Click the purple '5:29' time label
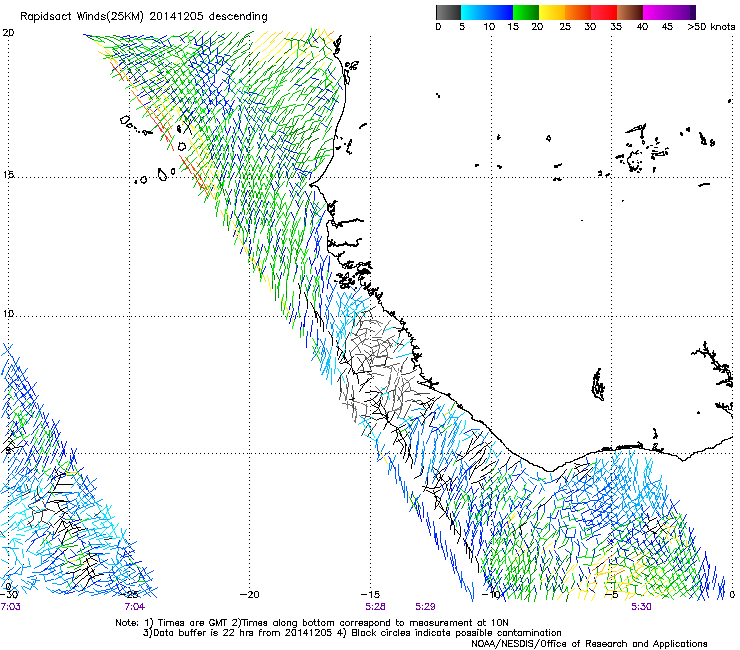740x650 pixels. tap(425, 607)
